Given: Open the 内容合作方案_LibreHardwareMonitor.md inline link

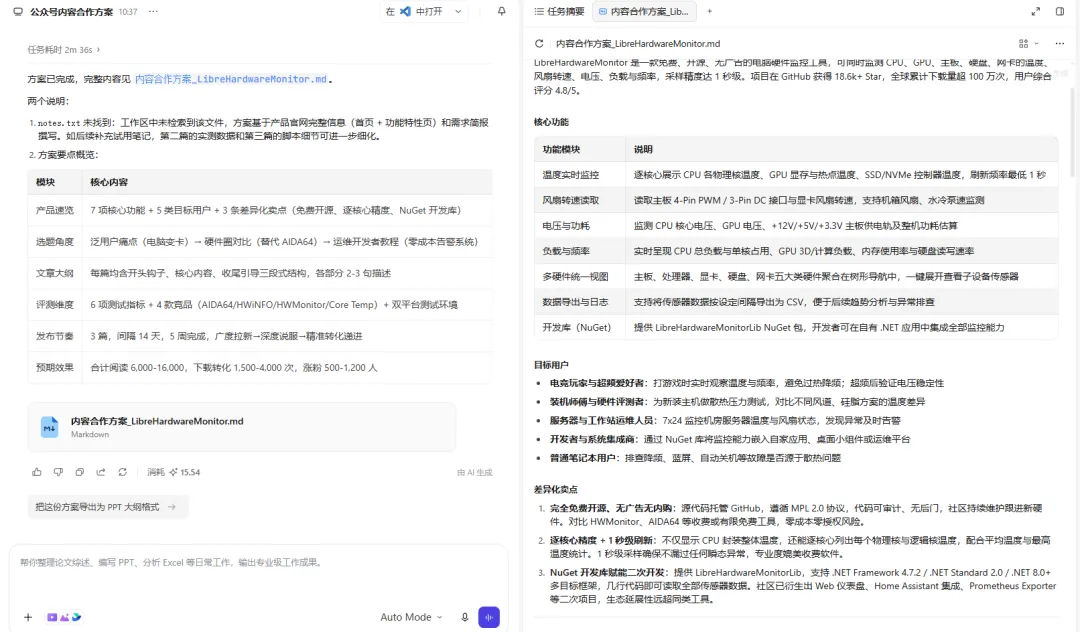Looking at the screenshot, I should pos(231,79).
